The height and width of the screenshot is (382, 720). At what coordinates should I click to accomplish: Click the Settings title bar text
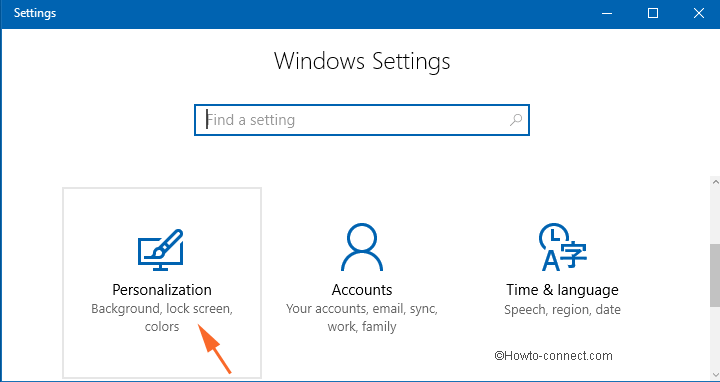(35, 13)
